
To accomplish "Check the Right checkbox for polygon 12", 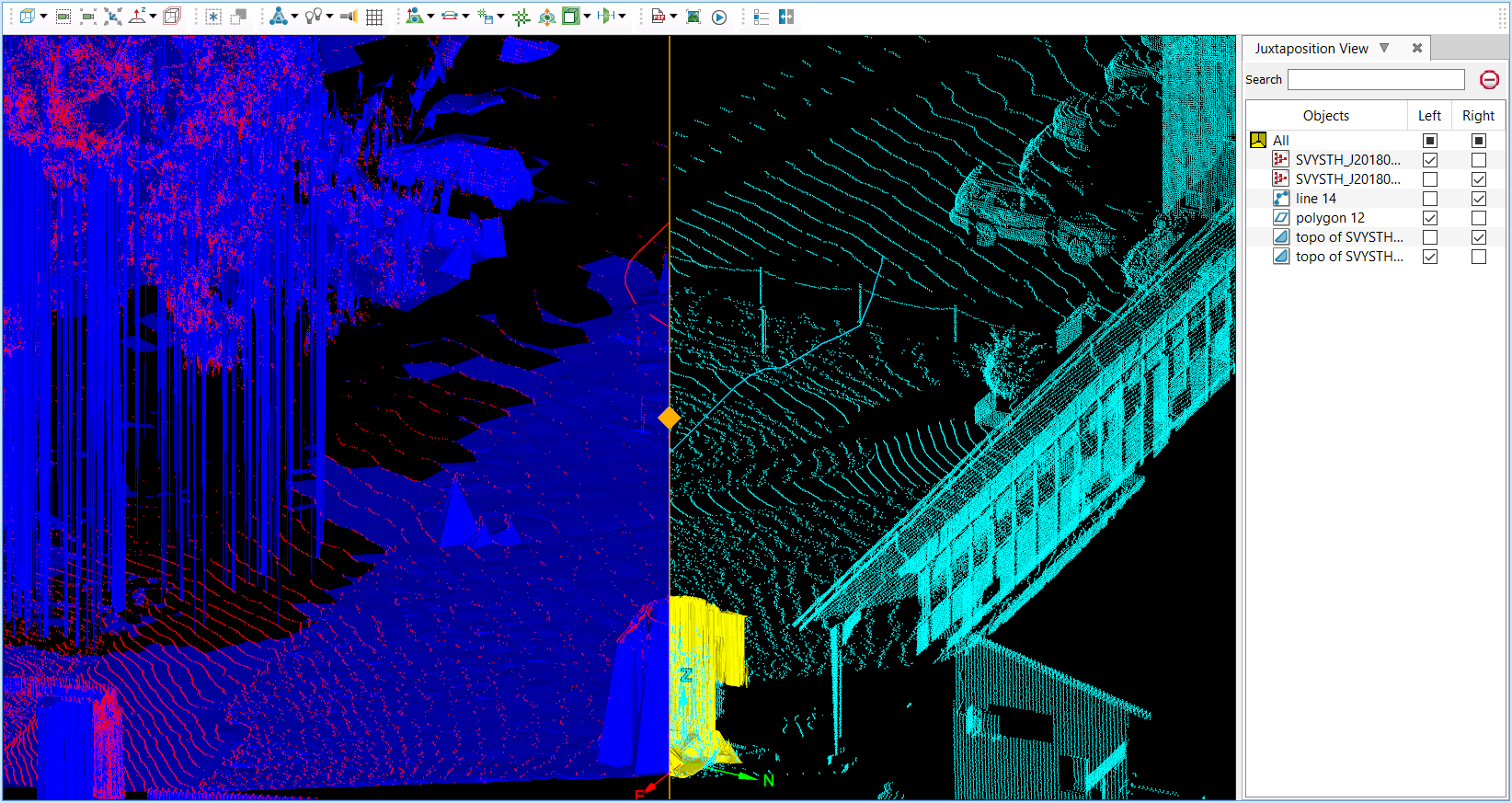I will pyautogui.click(x=1479, y=218).
